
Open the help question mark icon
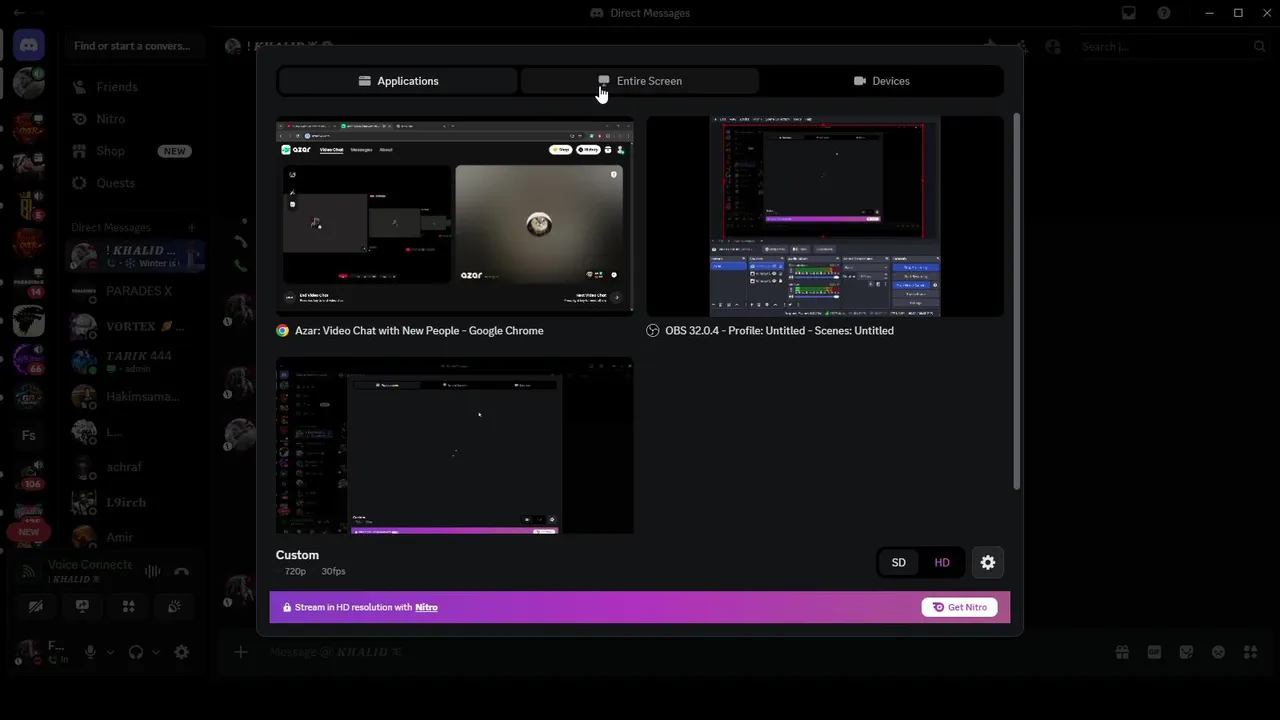click(x=1164, y=13)
